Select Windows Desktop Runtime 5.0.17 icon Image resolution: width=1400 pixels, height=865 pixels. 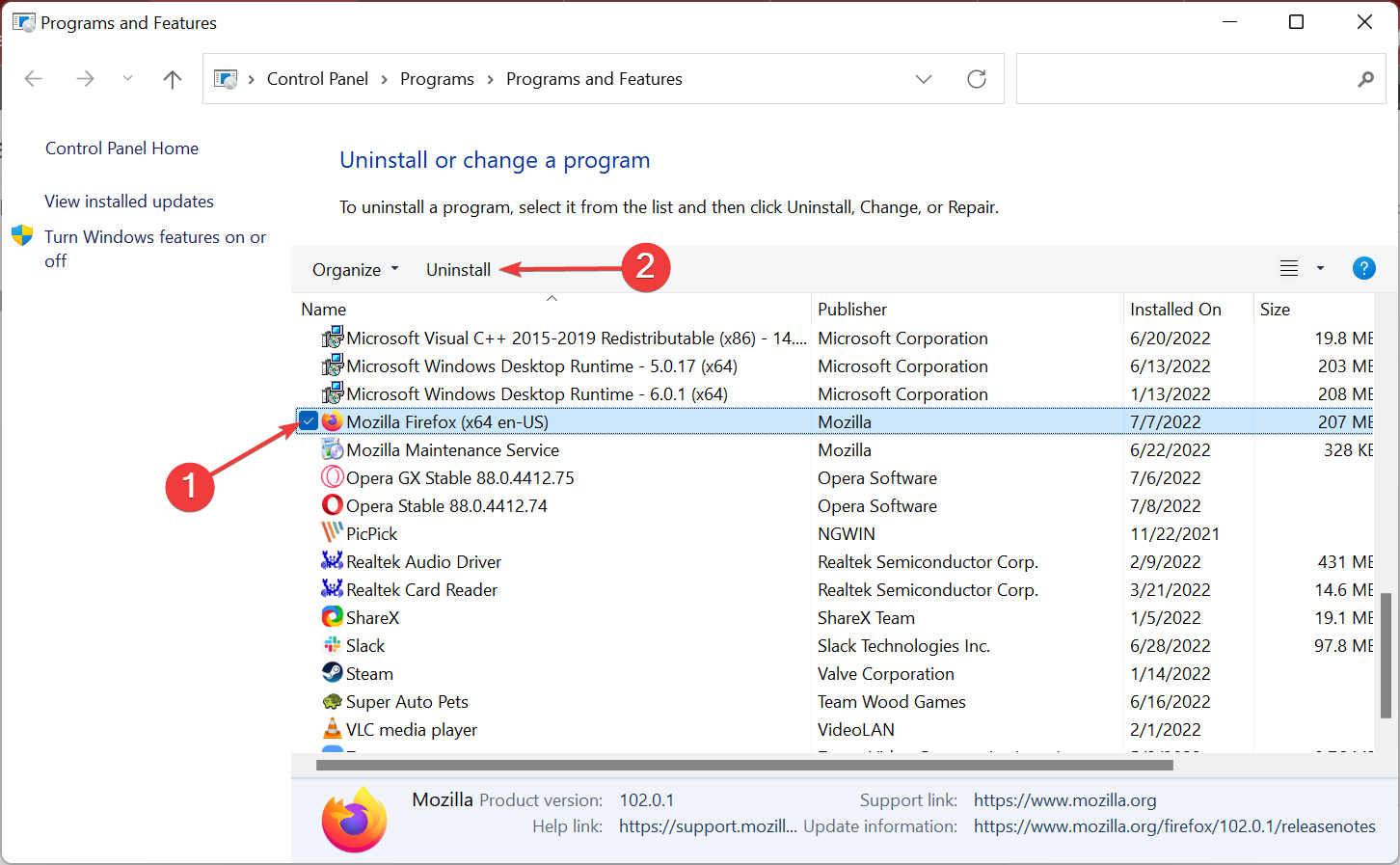[333, 365]
